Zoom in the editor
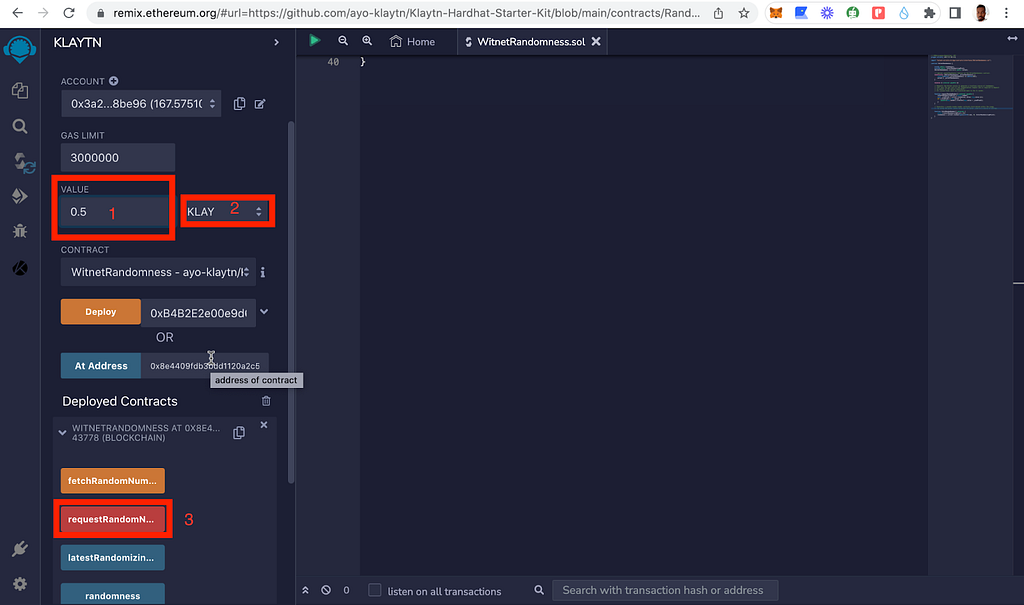Viewport: 1024px width, 605px height. [x=367, y=41]
